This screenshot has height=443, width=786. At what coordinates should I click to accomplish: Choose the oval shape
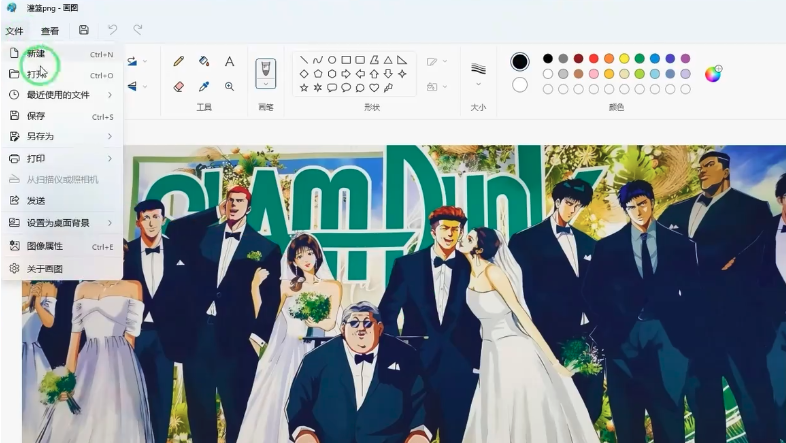tap(332, 60)
